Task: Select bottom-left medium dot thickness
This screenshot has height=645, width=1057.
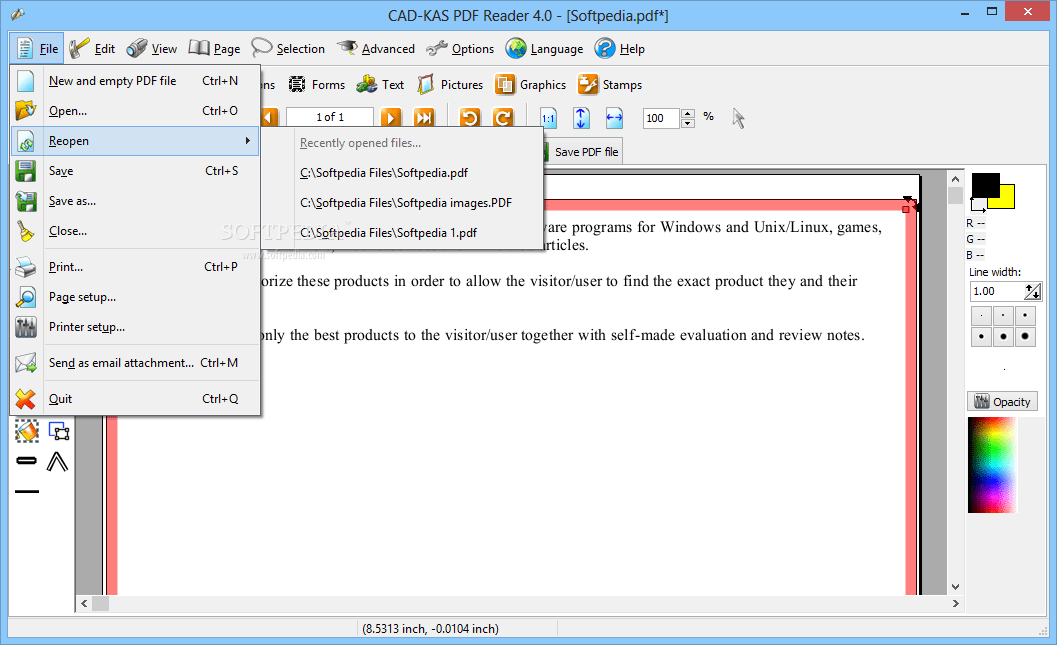Action: point(982,336)
